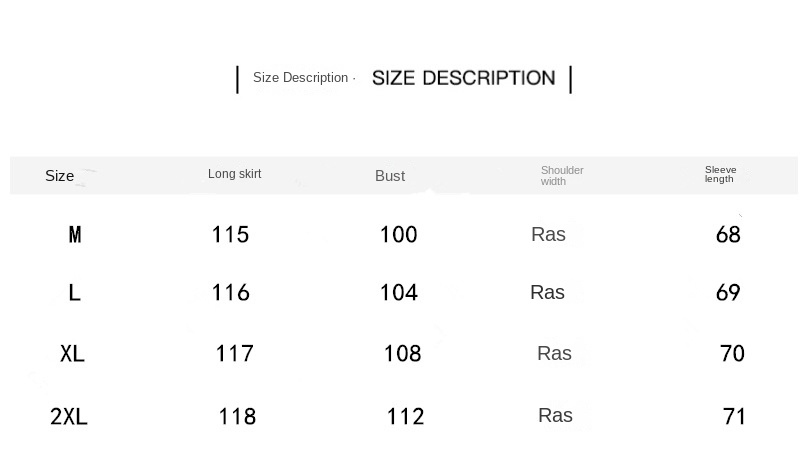Select the 'Size' column header
The image size is (803, 450).
pos(60,176)
